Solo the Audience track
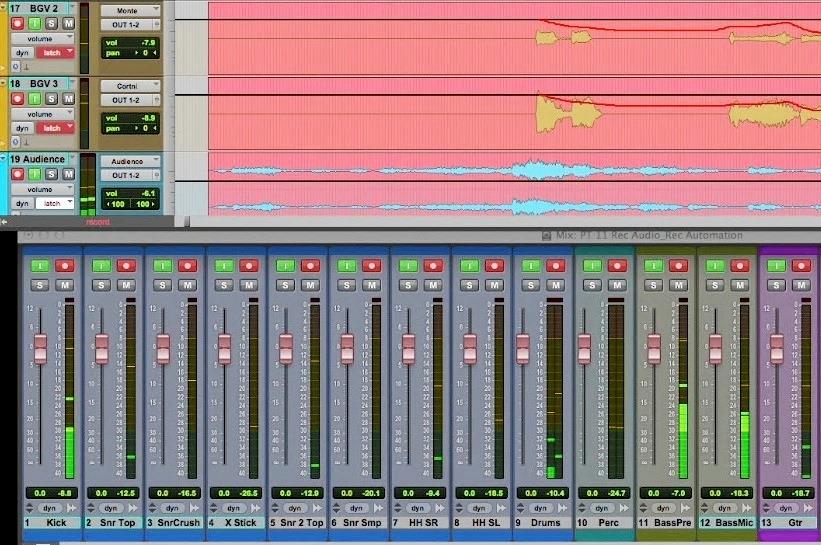821x545 pixels. 51,174
